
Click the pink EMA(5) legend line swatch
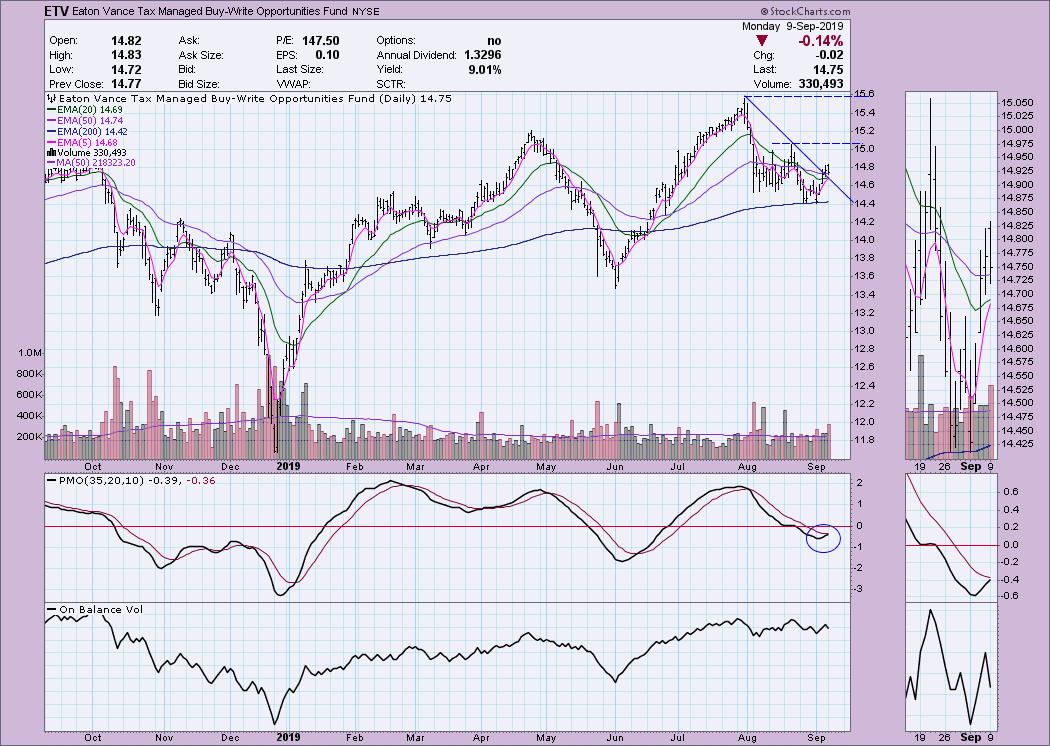(52, 142)
